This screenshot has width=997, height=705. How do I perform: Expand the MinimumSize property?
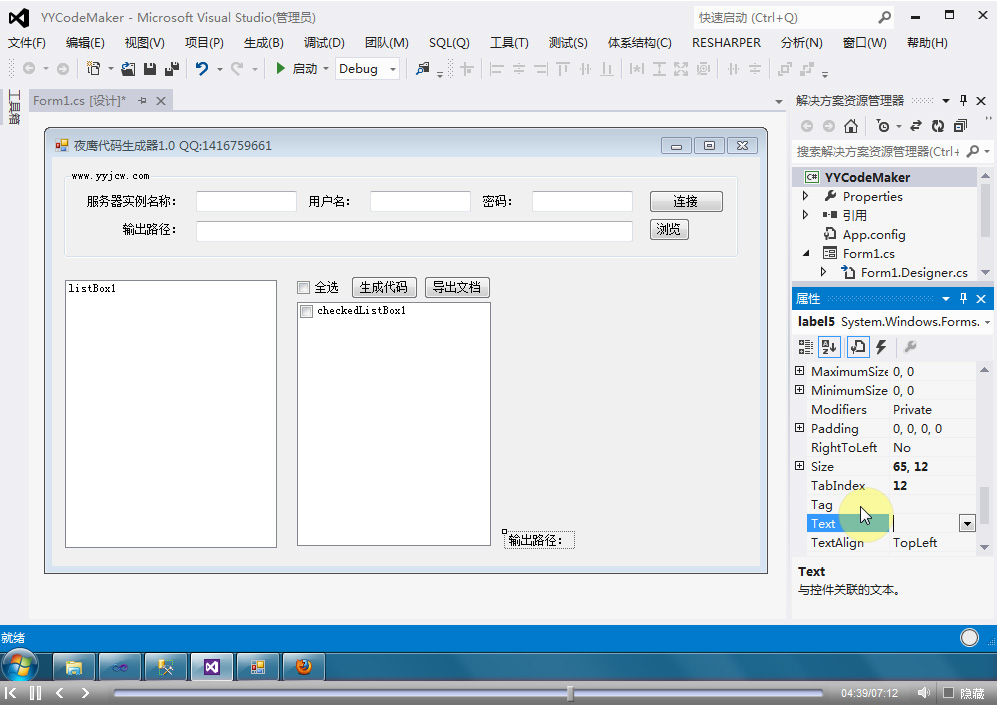800,390
